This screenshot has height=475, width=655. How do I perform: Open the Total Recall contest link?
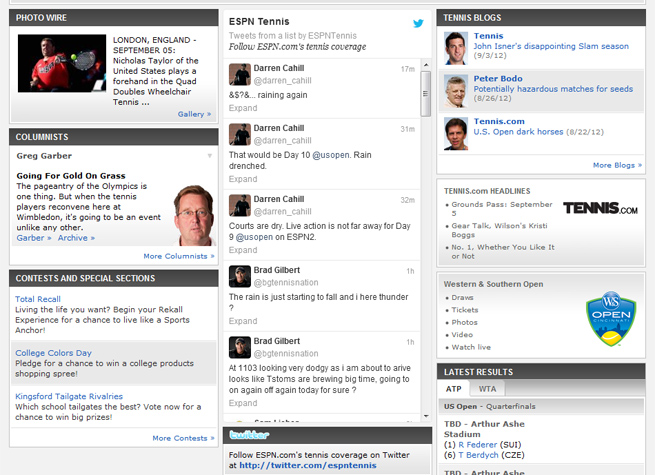pos(38,299)
